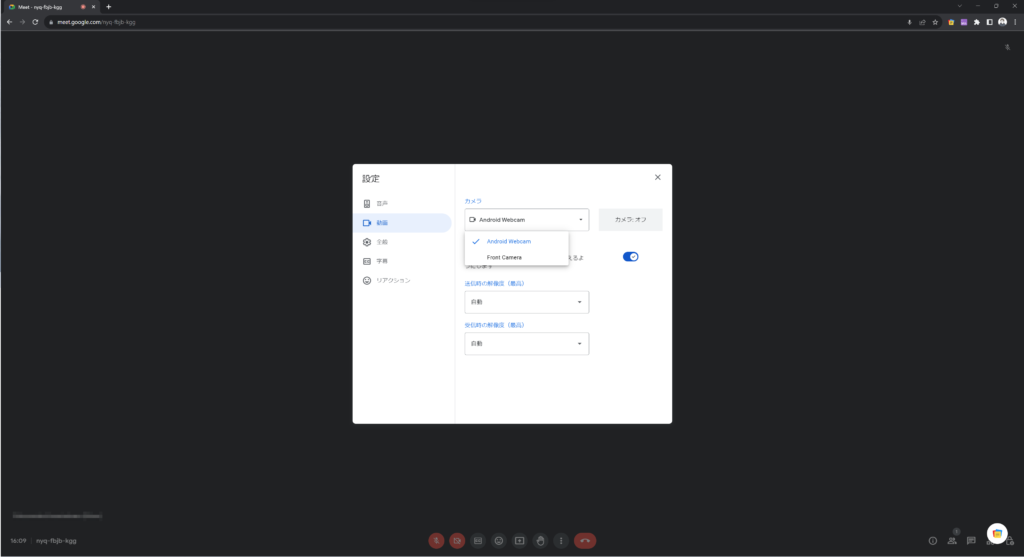This screenshot has height=557, width=1024.
Task: Close the 設定 settings dialog
Action: tap(657, 178)
